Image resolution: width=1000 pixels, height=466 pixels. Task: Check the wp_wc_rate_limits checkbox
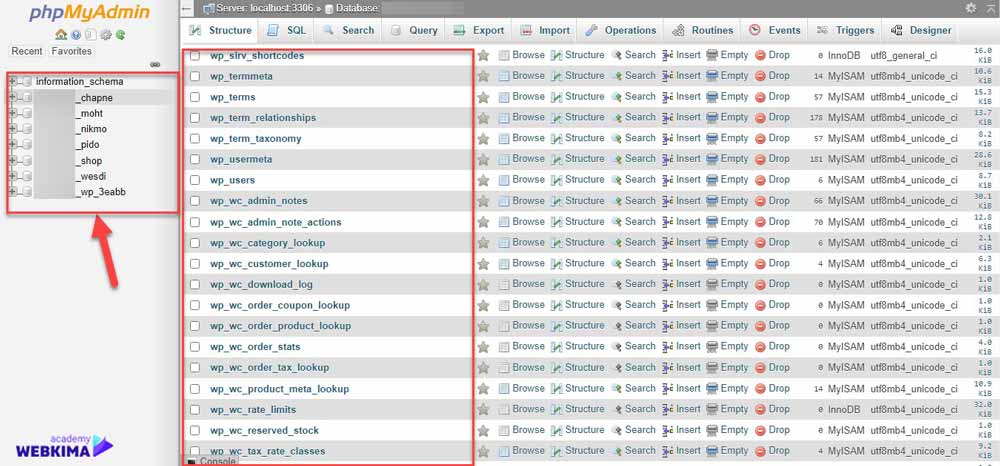195,410
